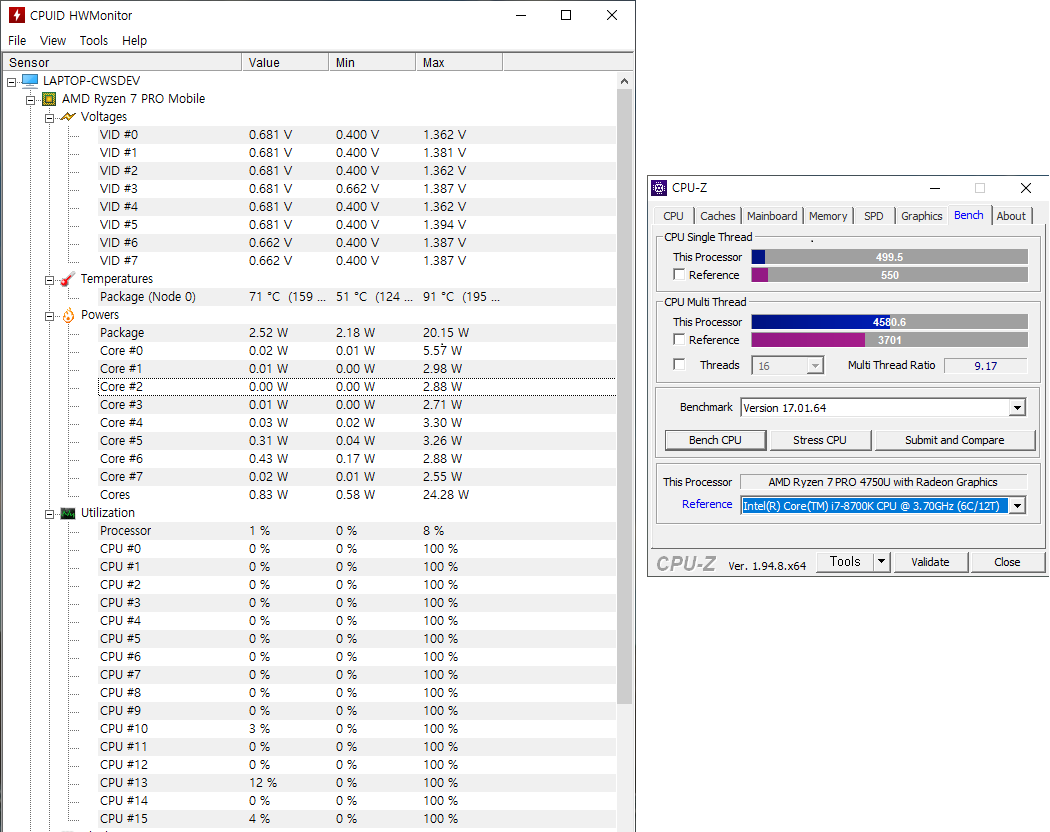The height and width of the screenshot is (832, 1050).
Task: Switch to the Caches tab
Action: [x=717, y=216]
